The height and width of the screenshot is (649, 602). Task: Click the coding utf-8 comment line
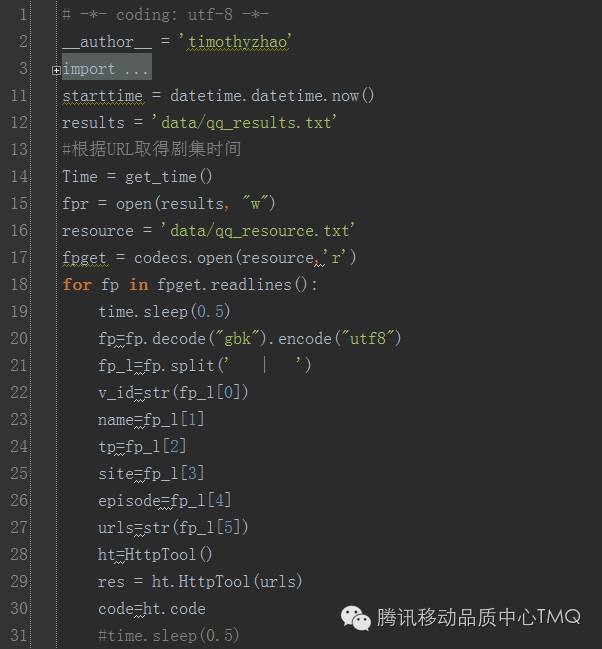click(166, 15)
